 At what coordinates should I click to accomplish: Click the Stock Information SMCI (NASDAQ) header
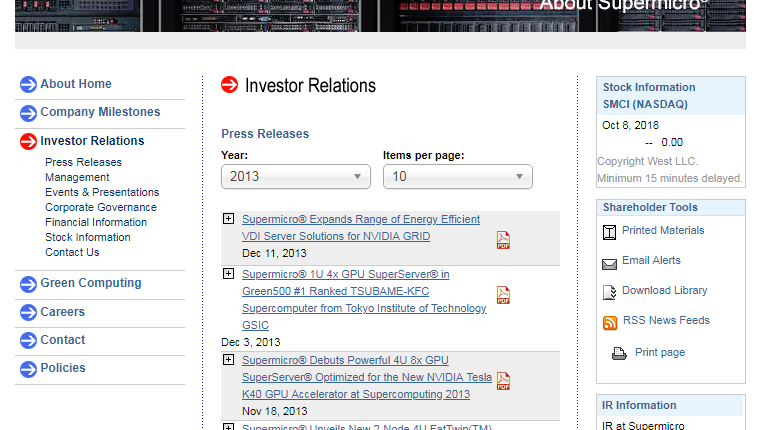point(670,96)
